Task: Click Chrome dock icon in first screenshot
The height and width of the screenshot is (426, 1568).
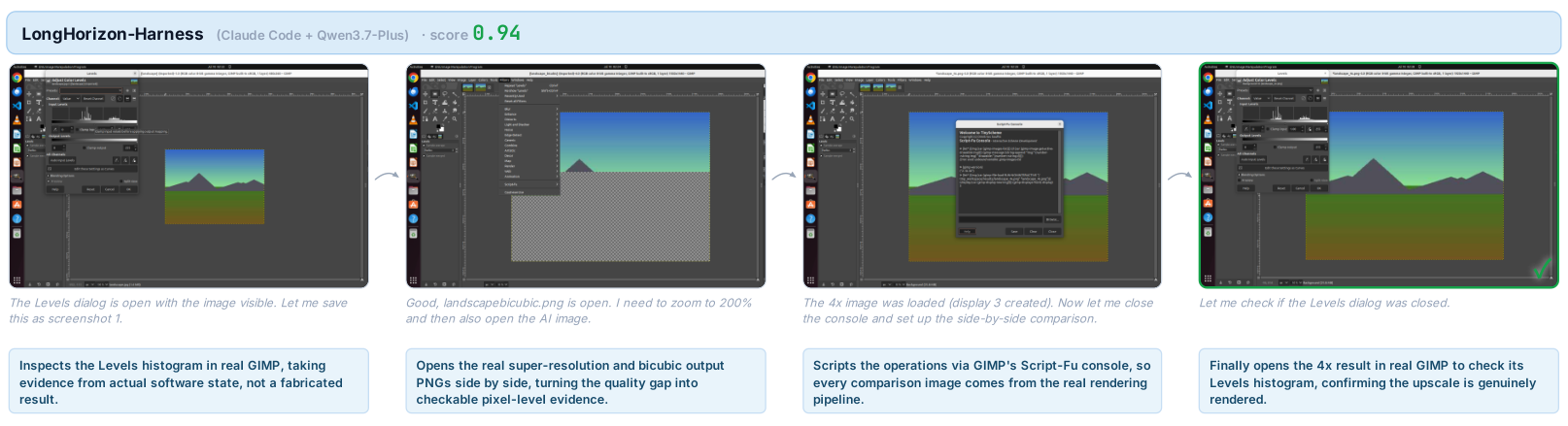Action: (x=17, y=77)
